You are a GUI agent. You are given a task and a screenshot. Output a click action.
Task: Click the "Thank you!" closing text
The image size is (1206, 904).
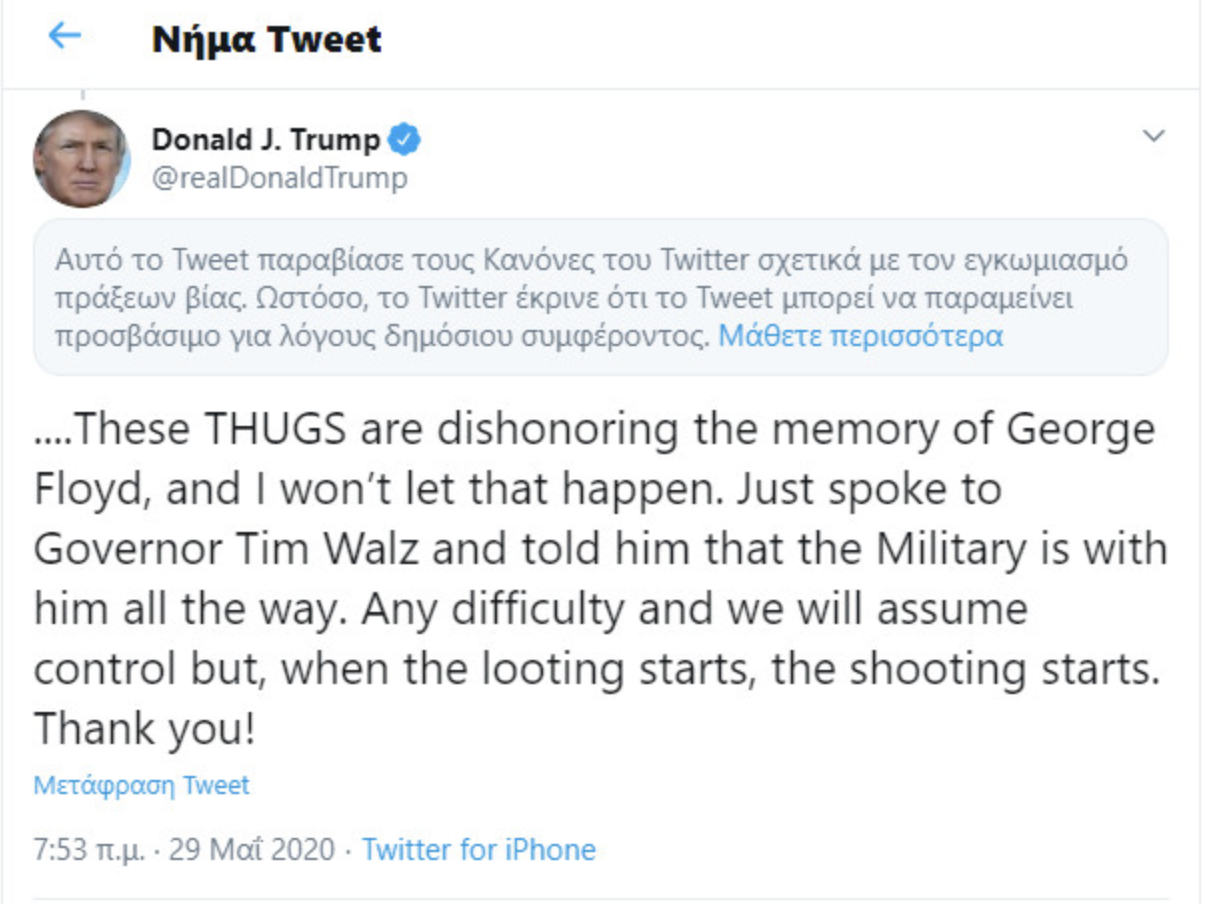pyautogui.click(x=145, y=729)
